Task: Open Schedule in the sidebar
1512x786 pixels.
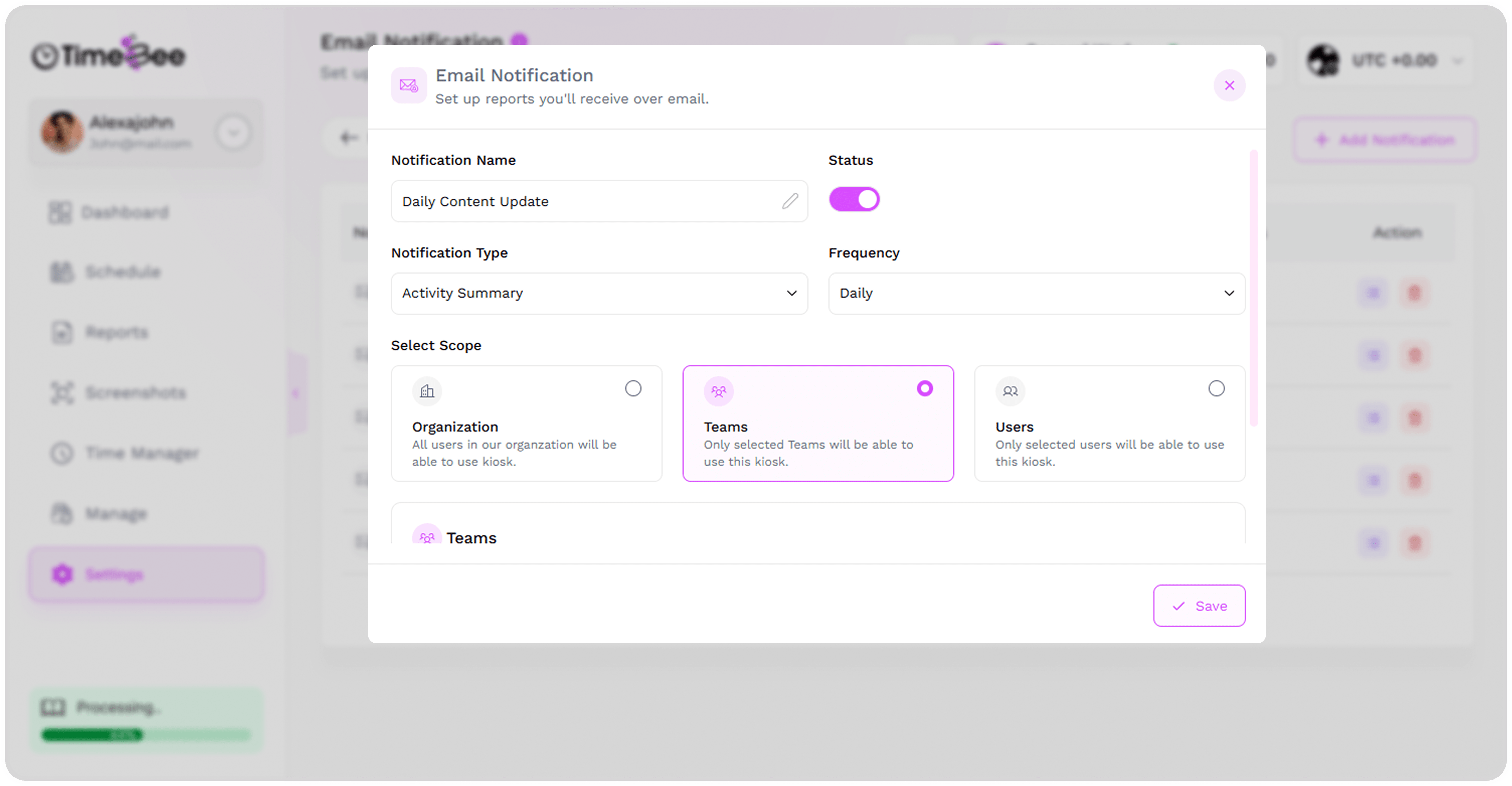Action: 147,272
